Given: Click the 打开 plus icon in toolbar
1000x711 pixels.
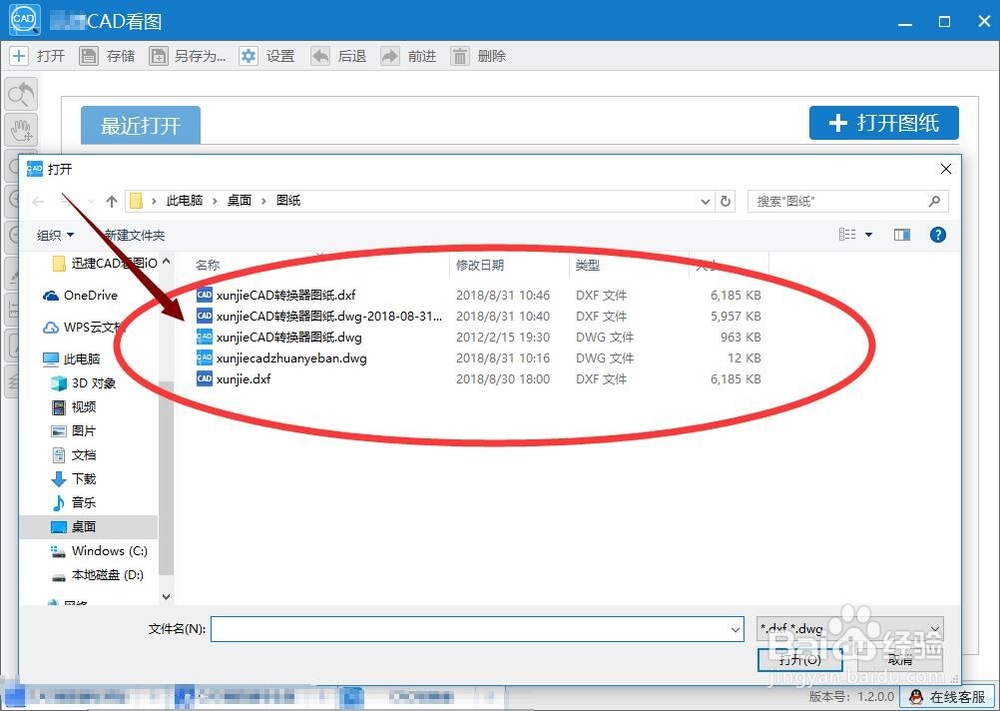Looking at the screenshot, I should tap(19, 56).
